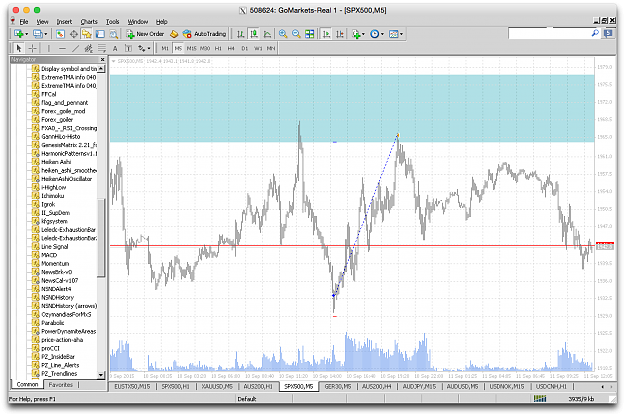The image size is (625, 416).
Task: Open the Window menu
Action: 138,22
